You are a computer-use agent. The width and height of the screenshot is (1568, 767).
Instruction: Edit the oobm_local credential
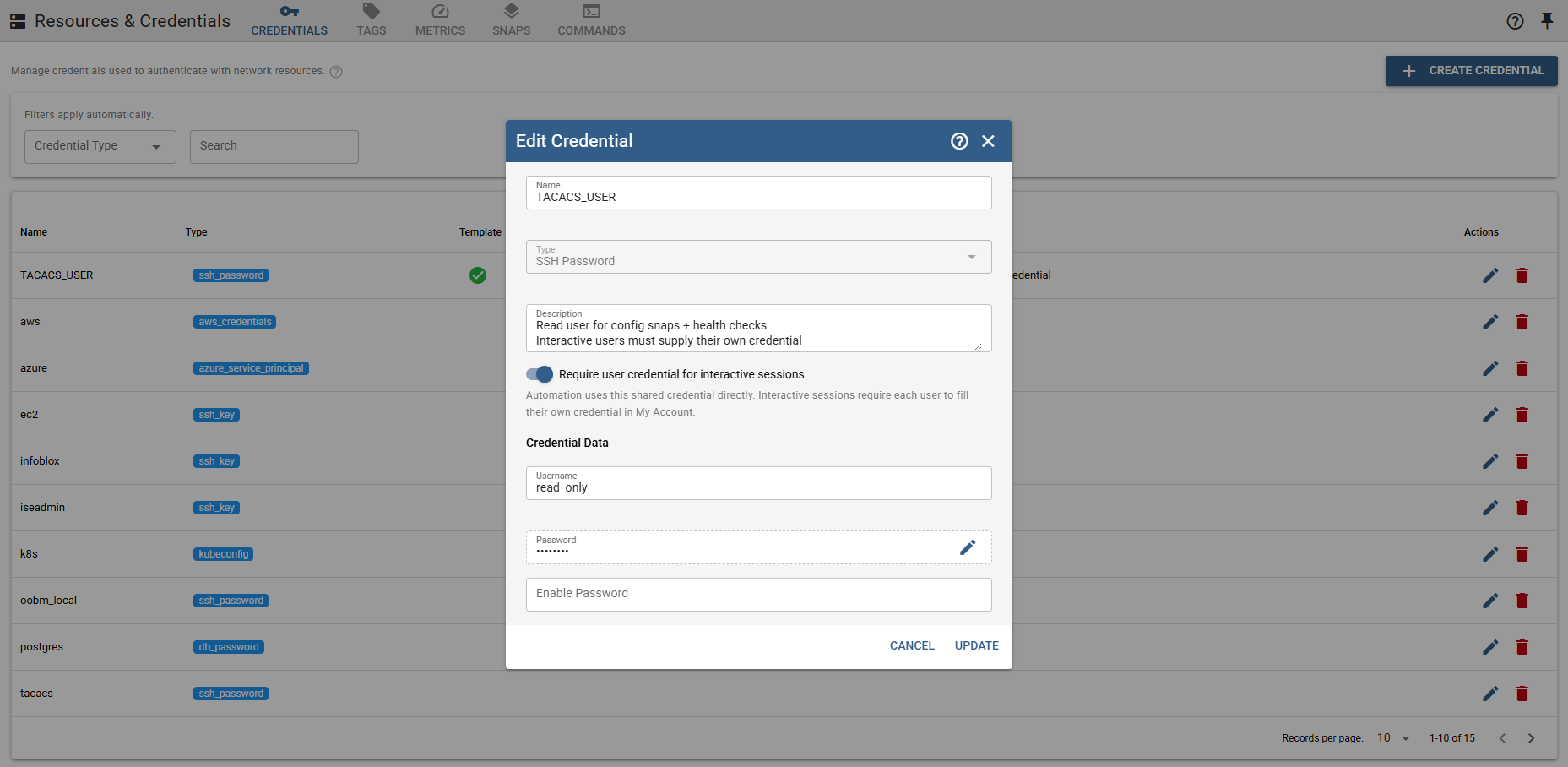pos(1490,601)
